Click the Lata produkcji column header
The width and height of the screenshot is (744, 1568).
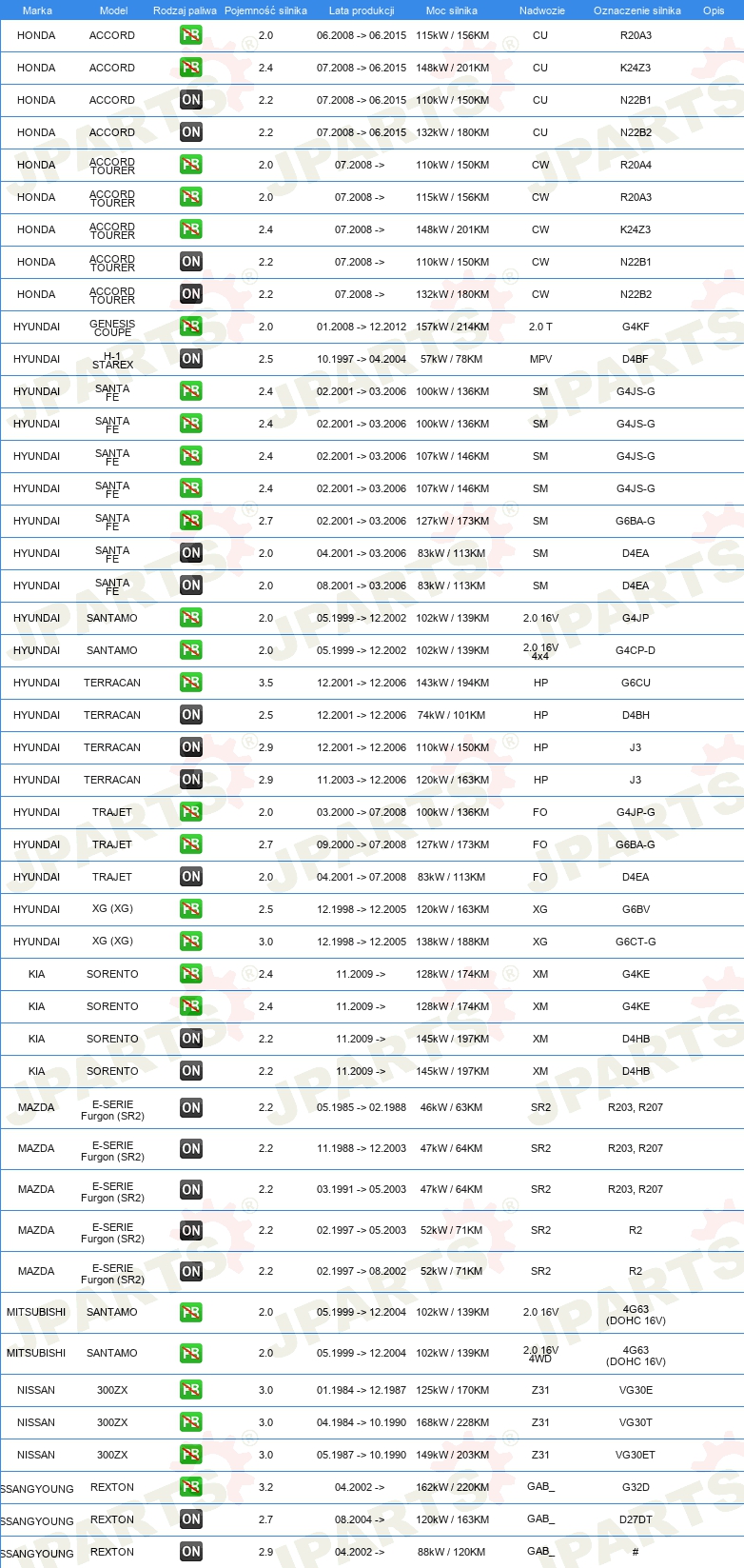pyautogui.click(x=362, y=10)
